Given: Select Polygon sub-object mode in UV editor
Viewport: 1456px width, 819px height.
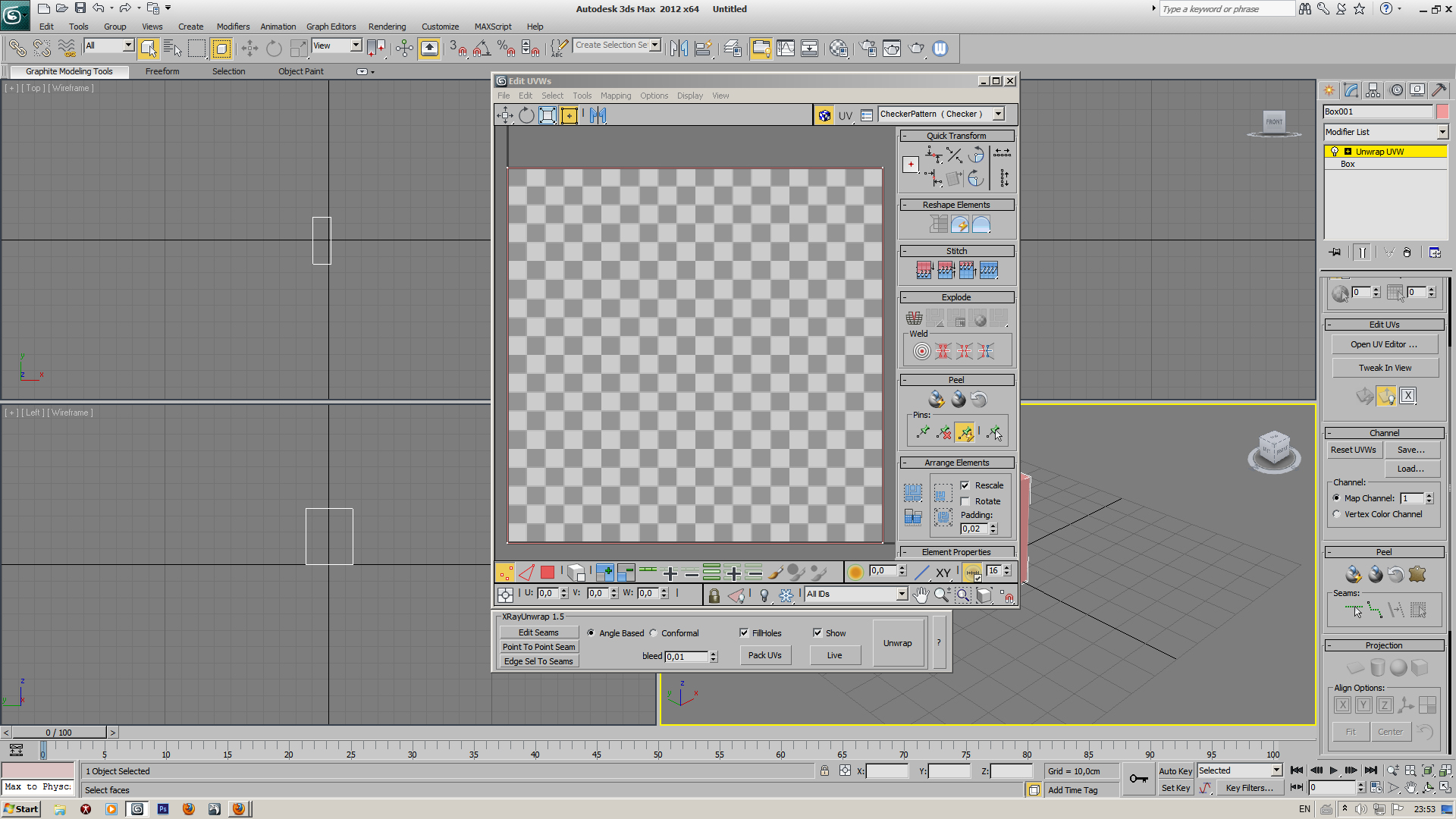Looking at the screenshot, I should pyautogui.click(x=548, y=573).
